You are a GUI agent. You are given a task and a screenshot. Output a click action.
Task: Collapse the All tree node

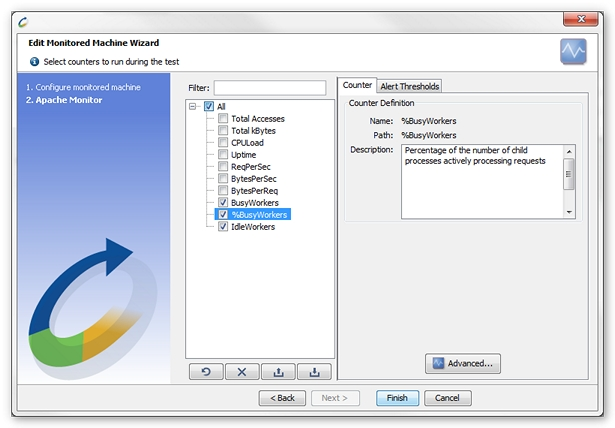[192, 106]
